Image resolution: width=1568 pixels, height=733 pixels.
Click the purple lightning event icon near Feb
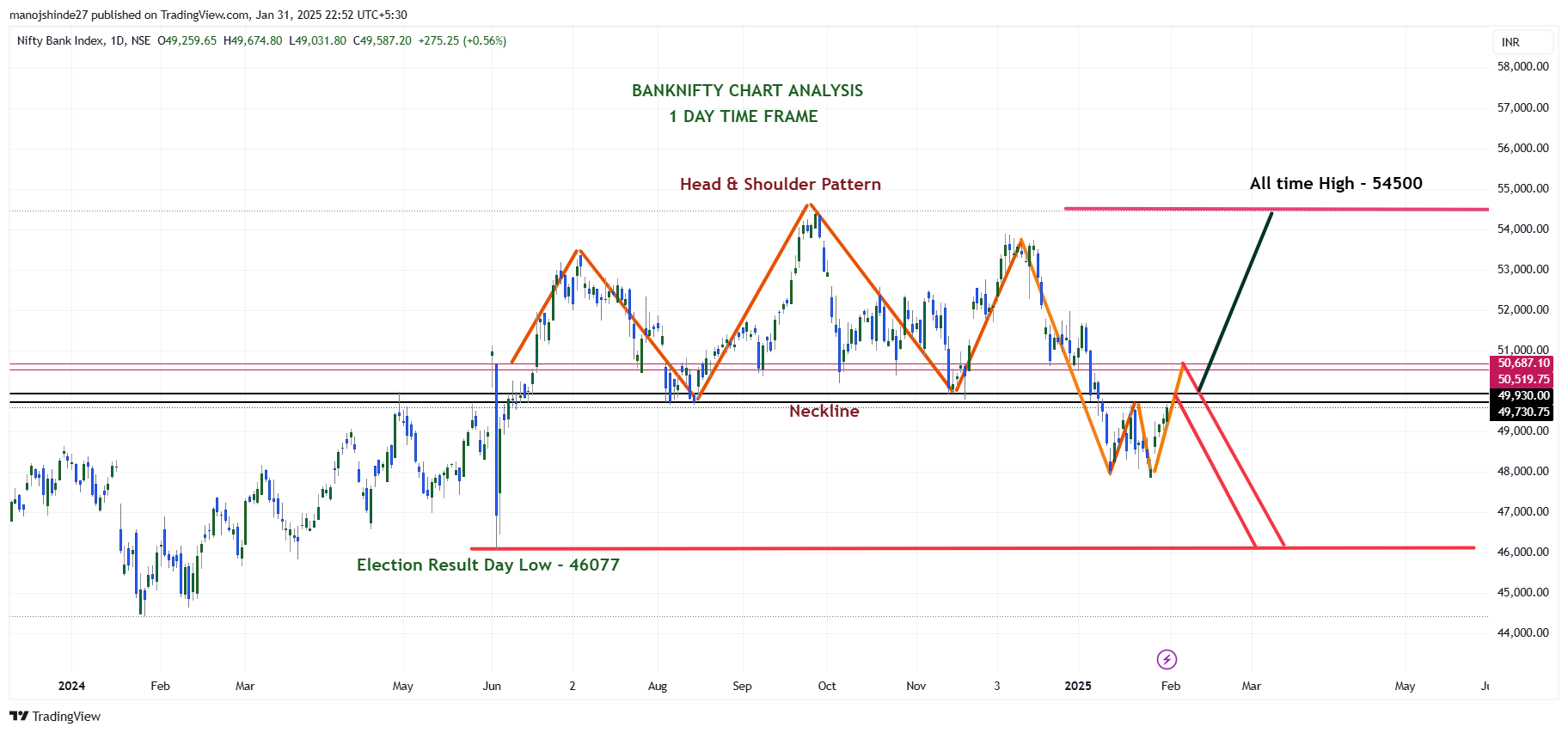point(1167,659)
